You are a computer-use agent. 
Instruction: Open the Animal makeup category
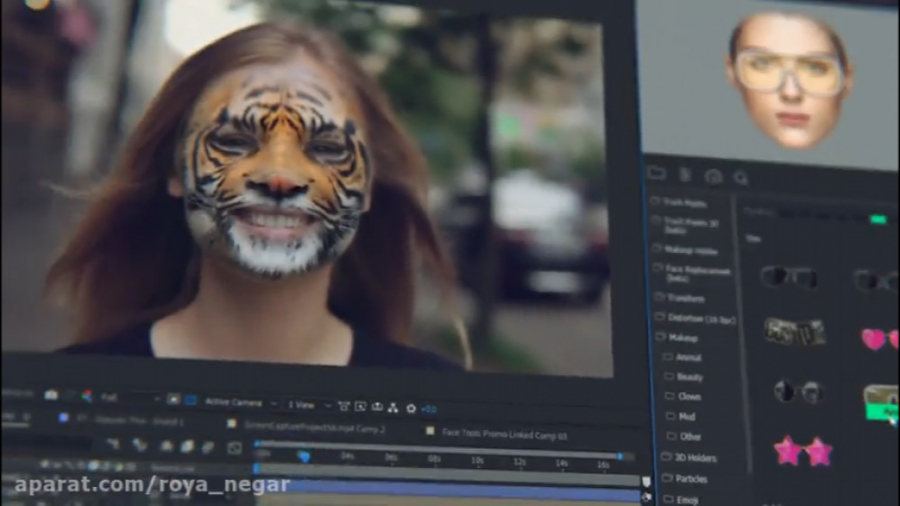(x=688, y=357)
